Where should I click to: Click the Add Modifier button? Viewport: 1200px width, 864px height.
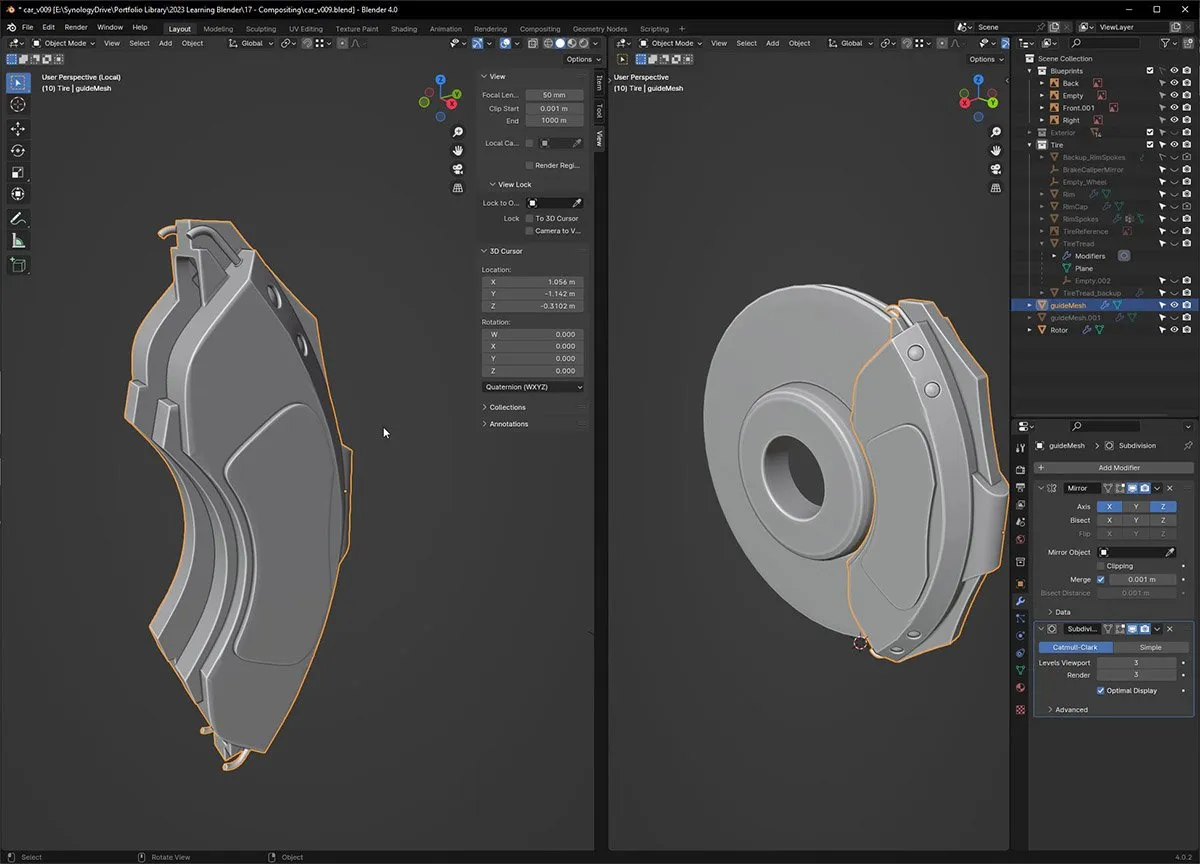1118,468
